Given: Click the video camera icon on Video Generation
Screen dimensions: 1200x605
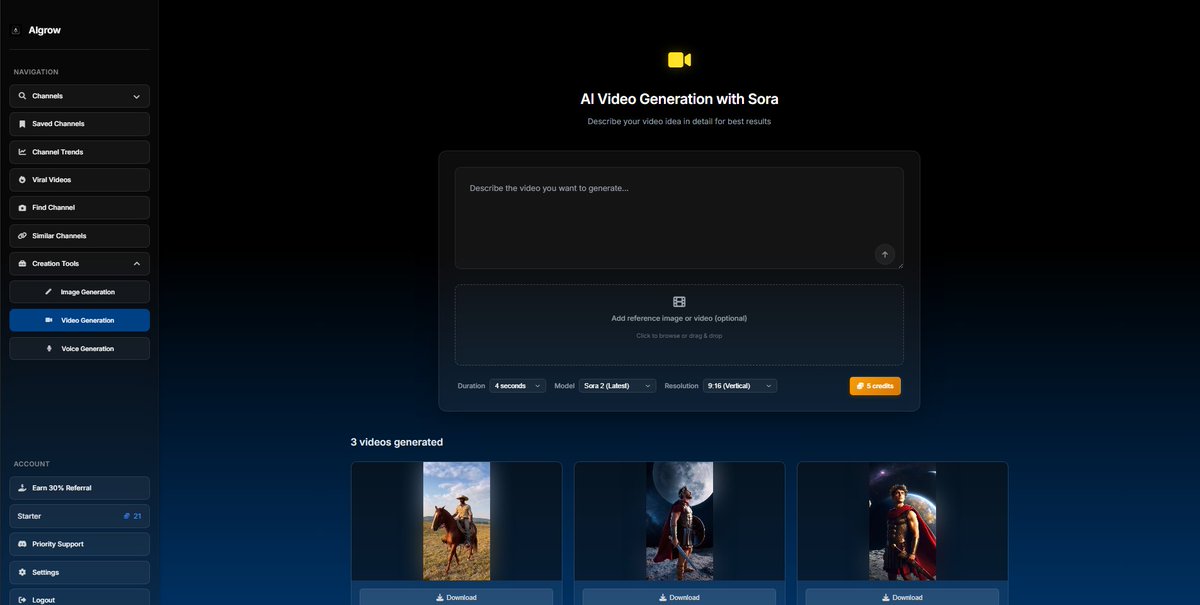Looking at the screenshot, I should point(50,320).
